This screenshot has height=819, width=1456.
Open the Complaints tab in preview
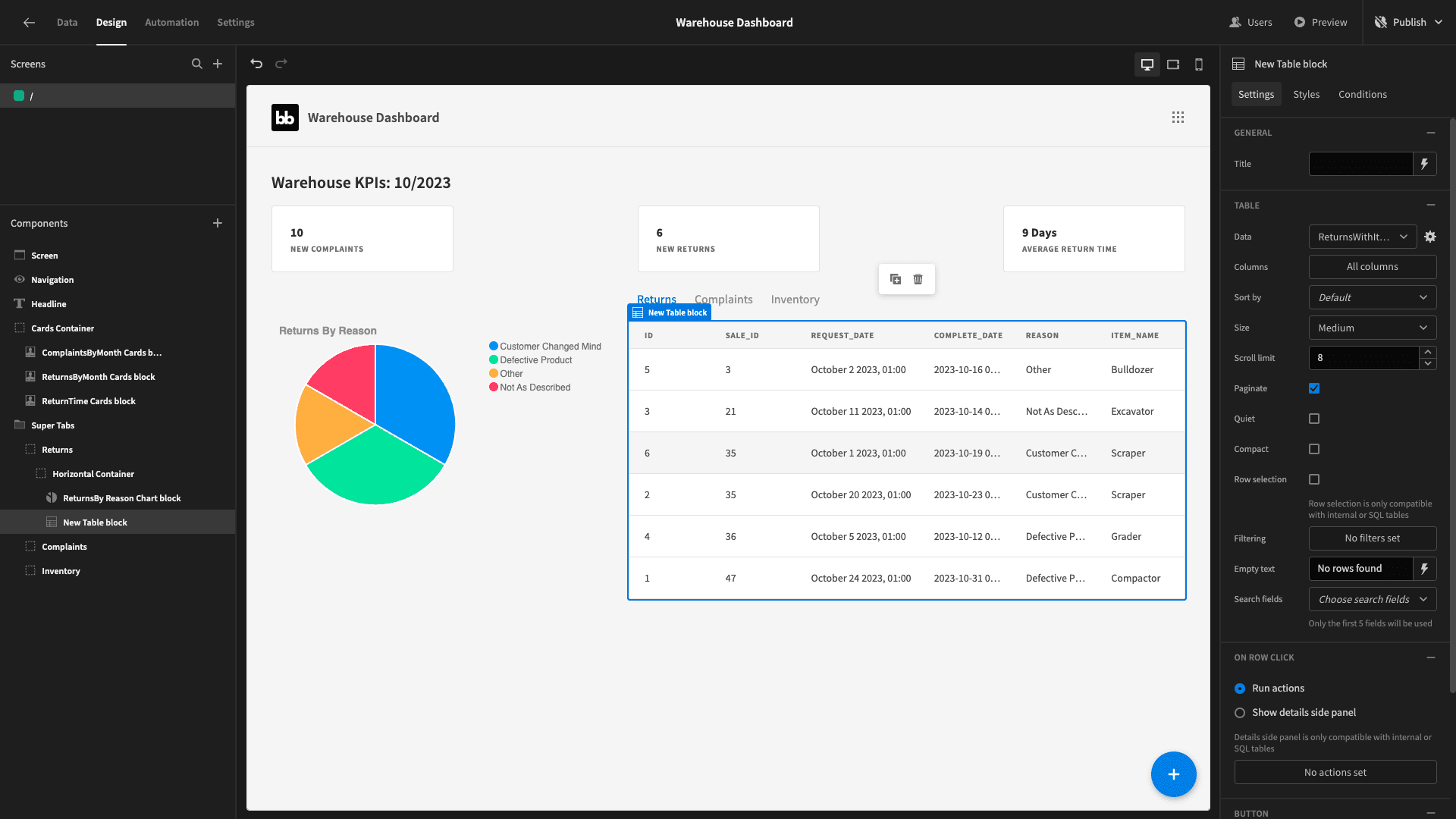pyautogui.click(x=723, y=300)
